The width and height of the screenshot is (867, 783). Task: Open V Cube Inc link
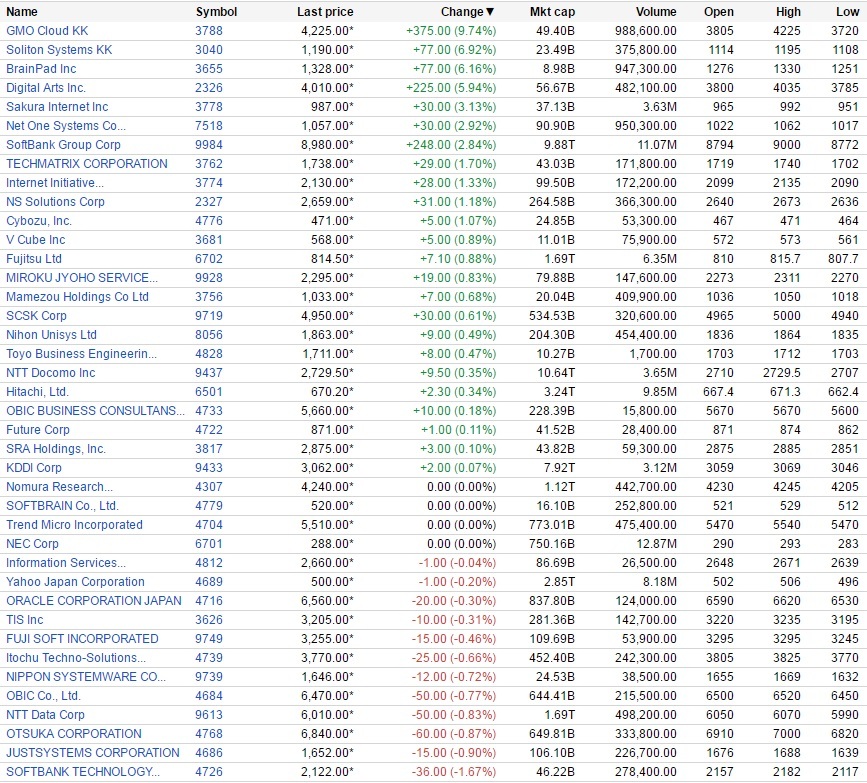(35, 239)
